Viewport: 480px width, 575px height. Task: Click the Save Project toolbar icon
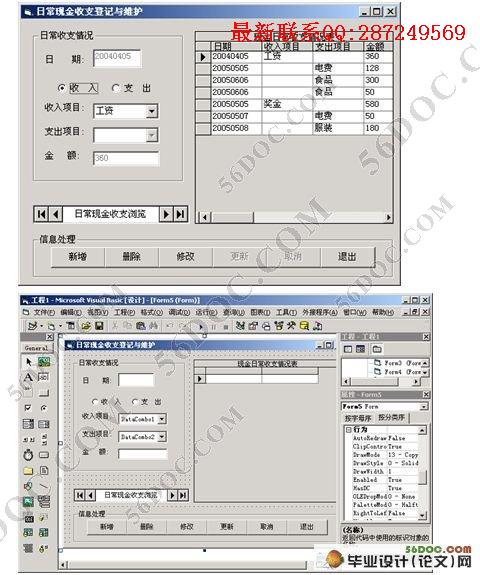tap(99, 326)
